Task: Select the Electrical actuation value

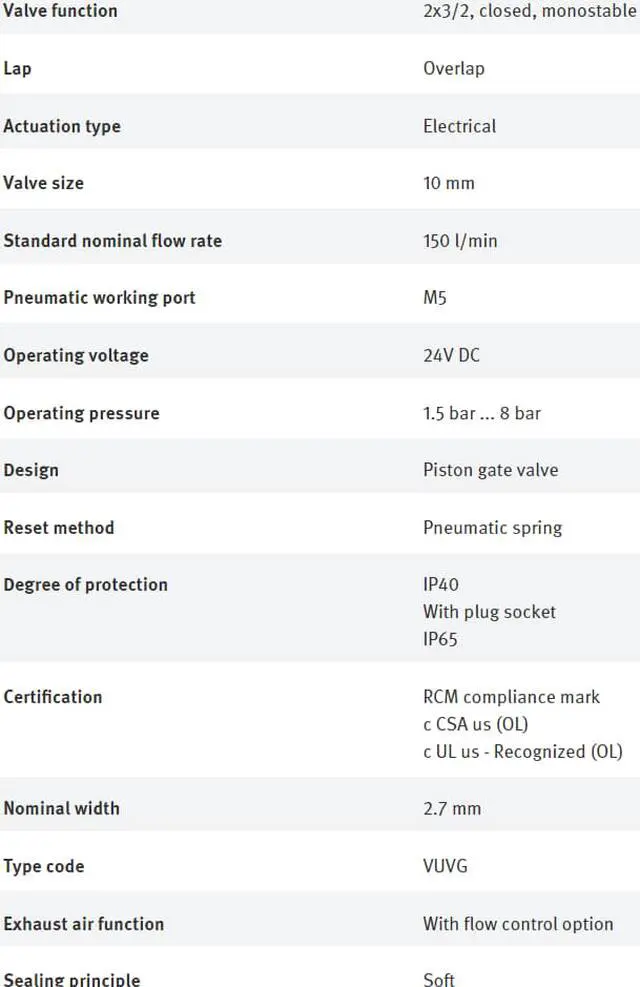Action: (459, 126)
